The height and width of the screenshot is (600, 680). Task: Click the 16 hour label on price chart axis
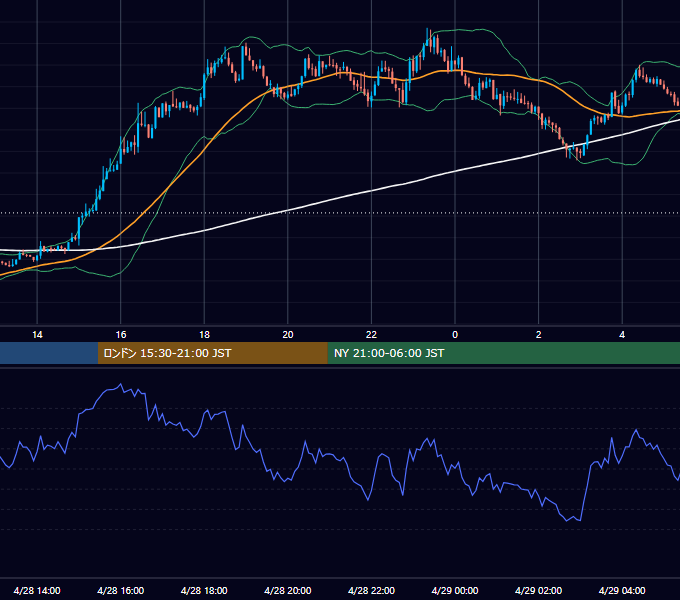pos(121,335)
